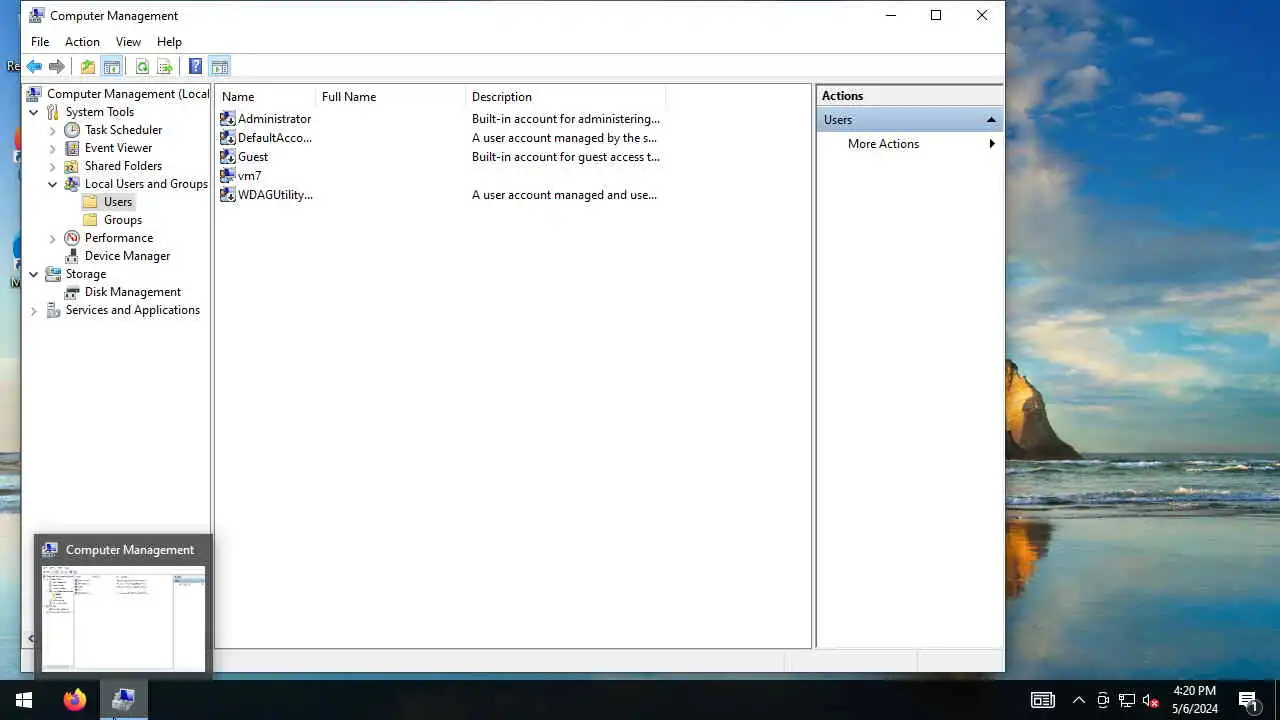Open the notification center icon

pos(1248,701)
